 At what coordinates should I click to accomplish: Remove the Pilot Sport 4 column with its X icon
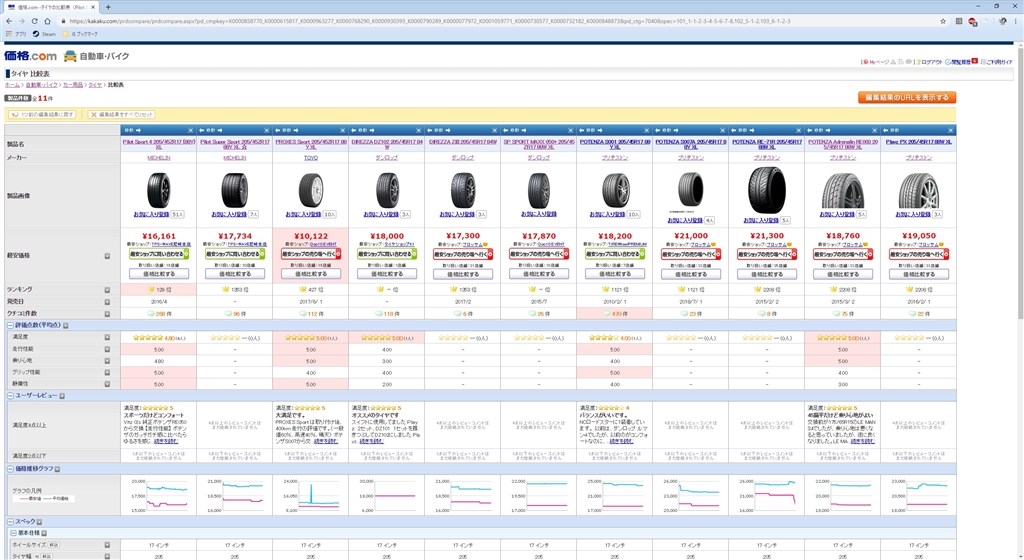click(x=190, y=130)
